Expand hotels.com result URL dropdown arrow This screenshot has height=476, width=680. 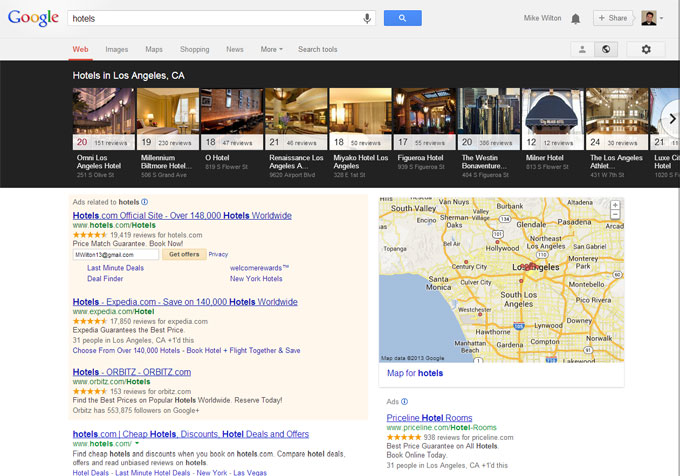tap(137, 443)
